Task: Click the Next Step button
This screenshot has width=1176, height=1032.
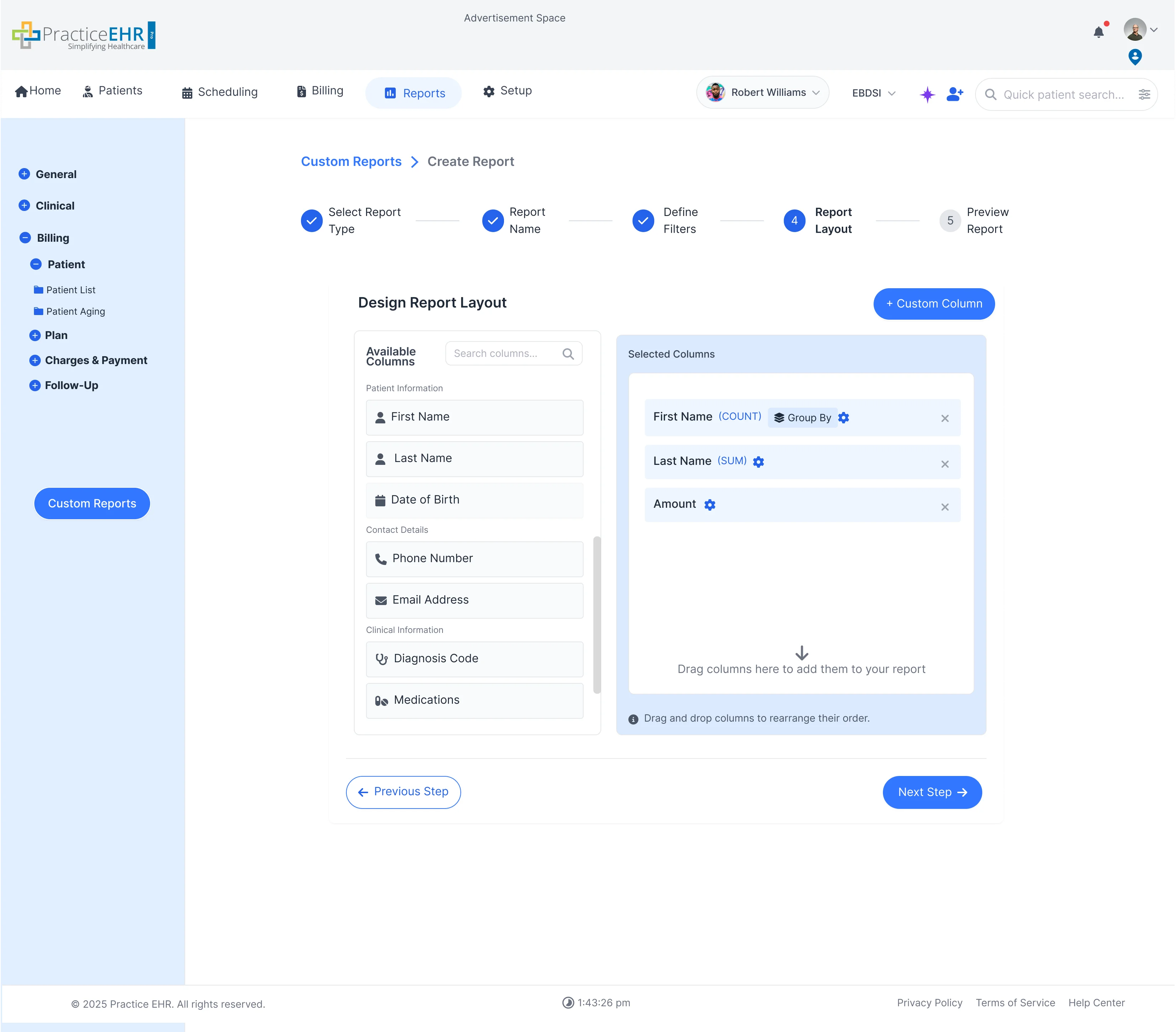Action: click(x=932, y=792)
